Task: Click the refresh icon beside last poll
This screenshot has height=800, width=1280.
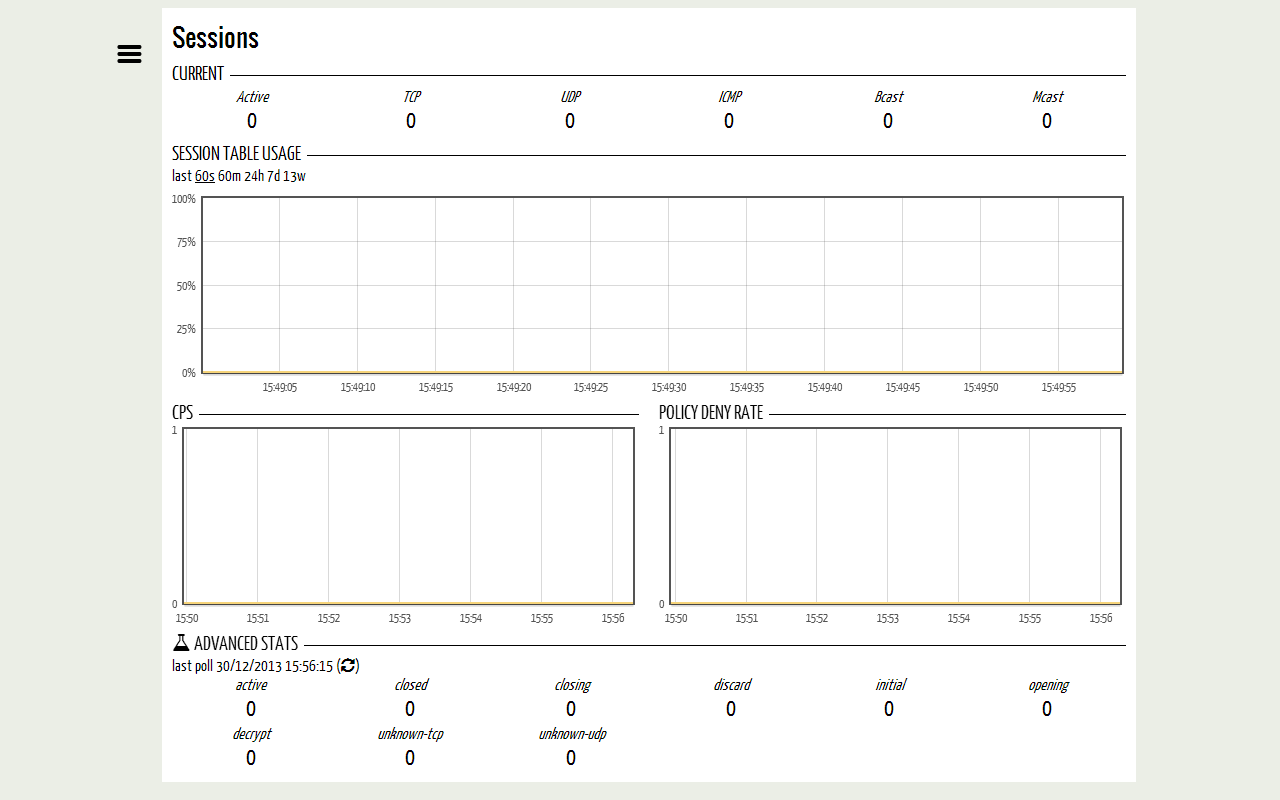Action: point(348,666)
